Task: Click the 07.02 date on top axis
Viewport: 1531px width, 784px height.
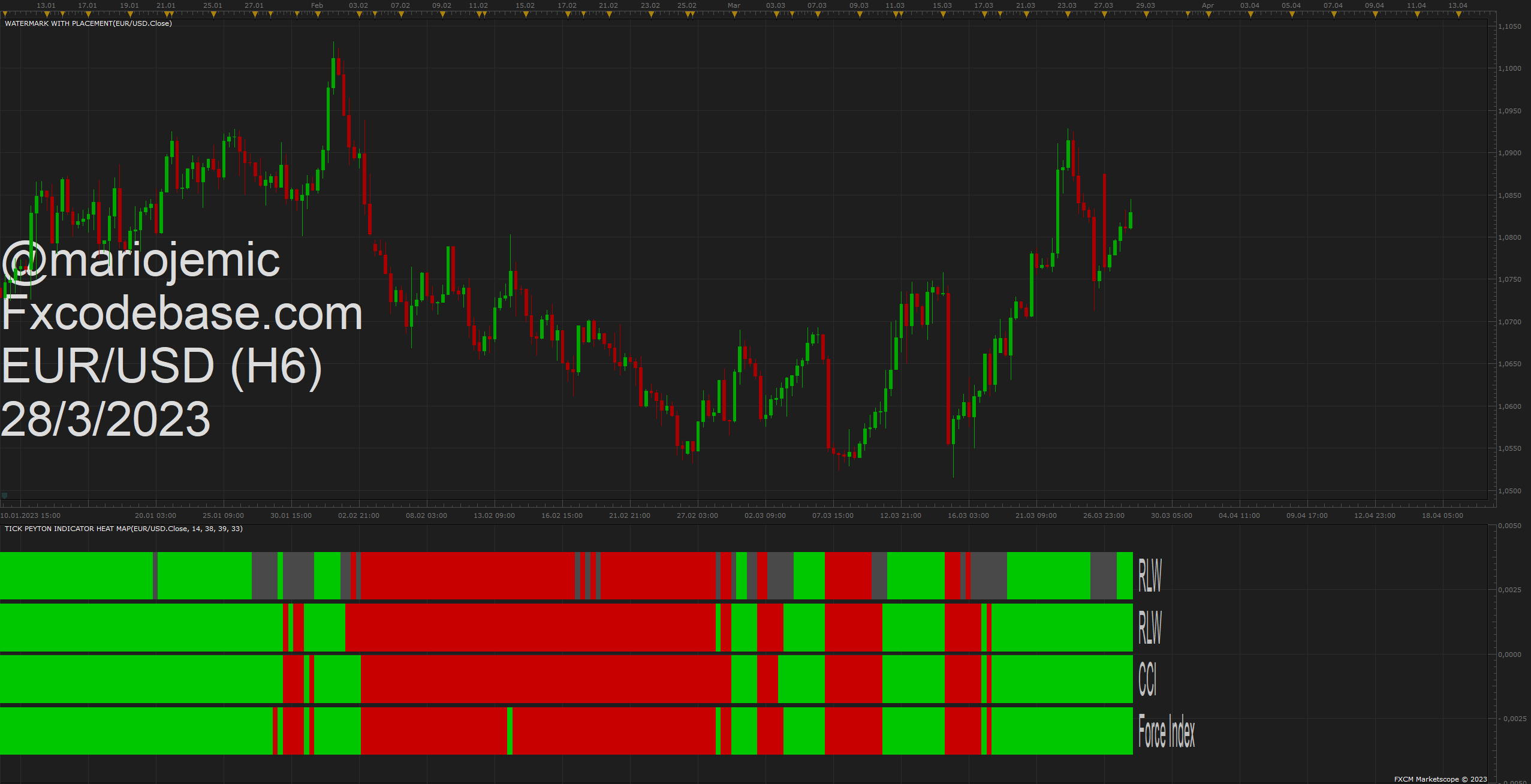Action: 400,5
